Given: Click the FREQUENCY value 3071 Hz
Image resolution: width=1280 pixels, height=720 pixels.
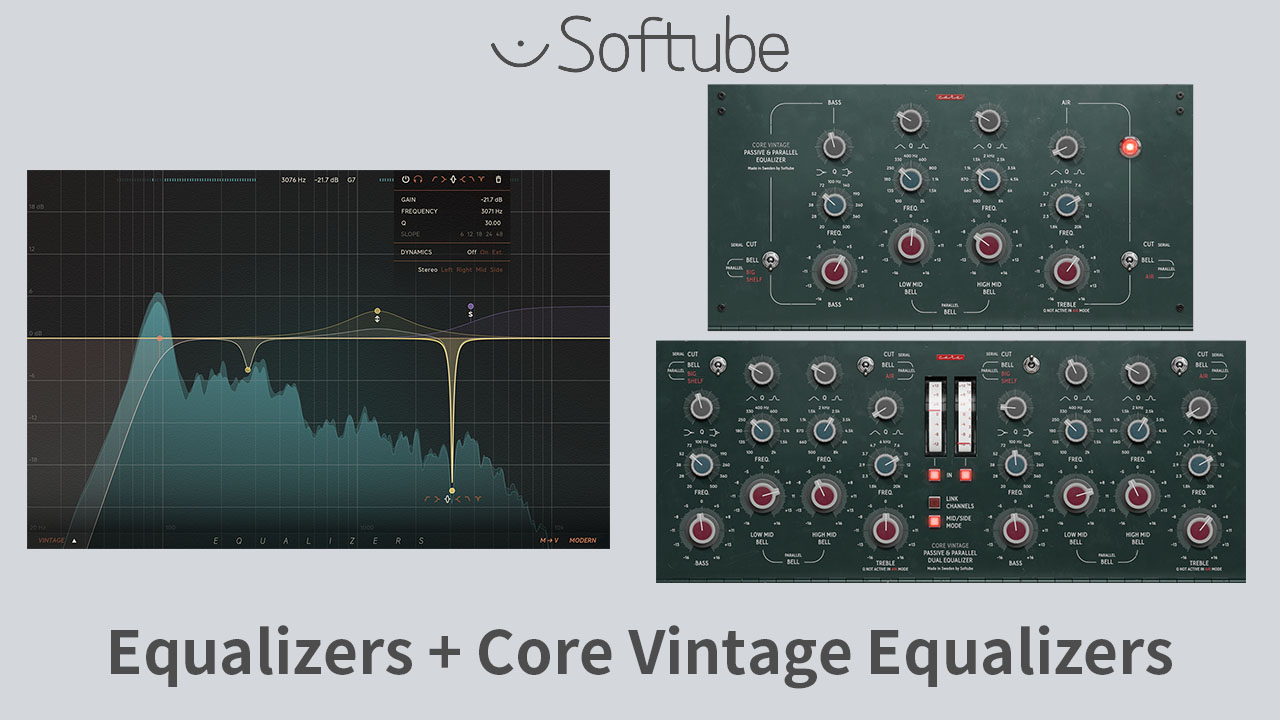Looking at the screenshot, I should click(x=492, y=211).
